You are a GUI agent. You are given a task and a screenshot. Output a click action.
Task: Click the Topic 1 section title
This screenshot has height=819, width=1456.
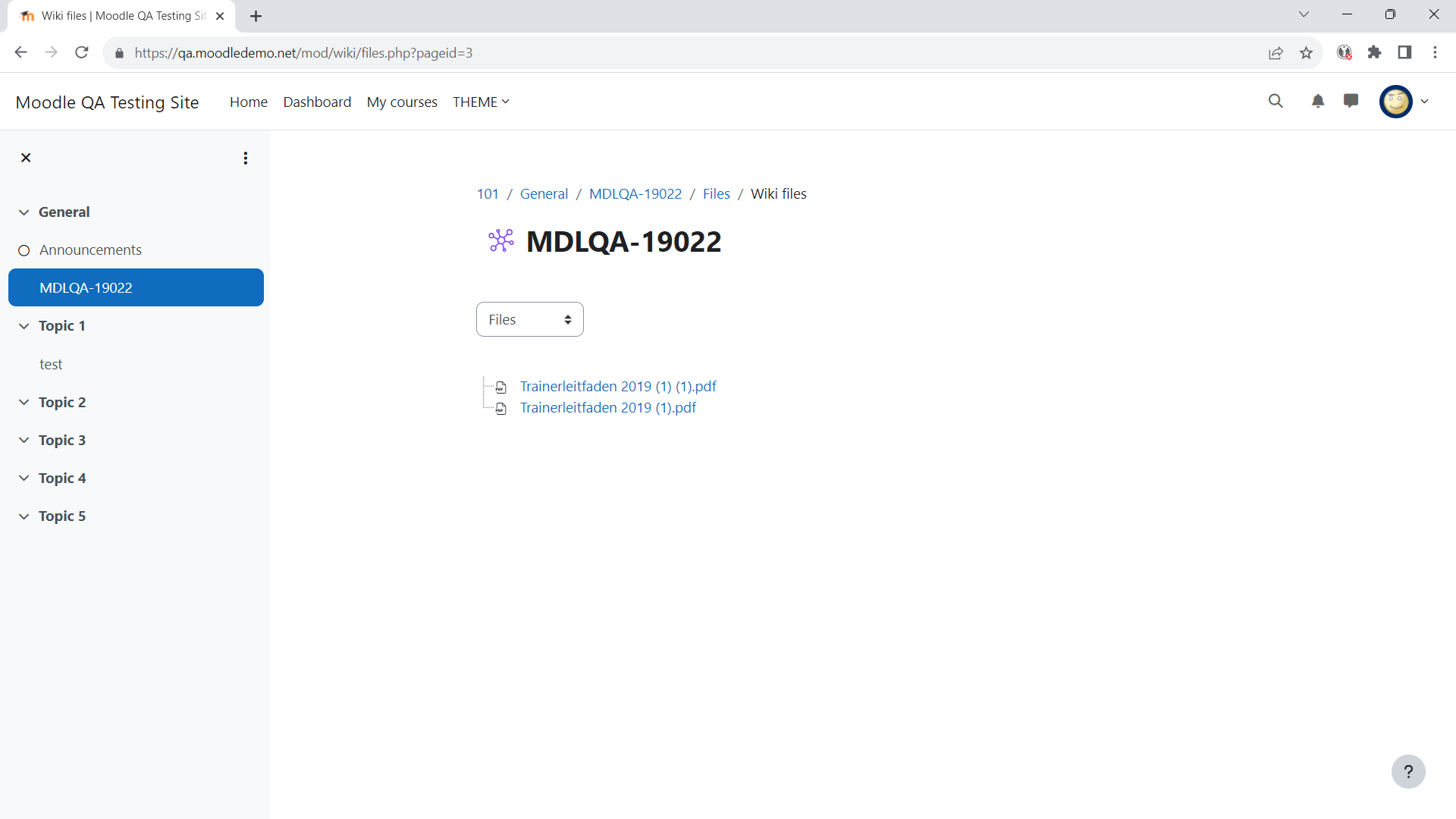coord(62,325)
